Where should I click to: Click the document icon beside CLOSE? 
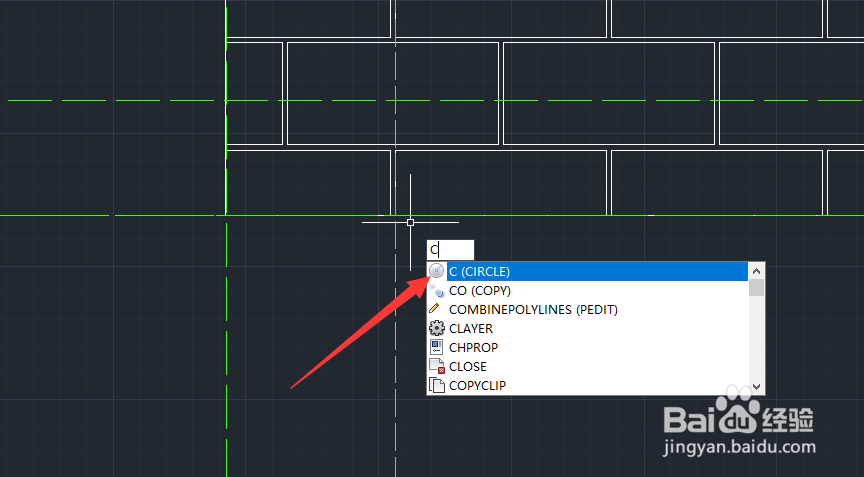click(x=437, y=366)
